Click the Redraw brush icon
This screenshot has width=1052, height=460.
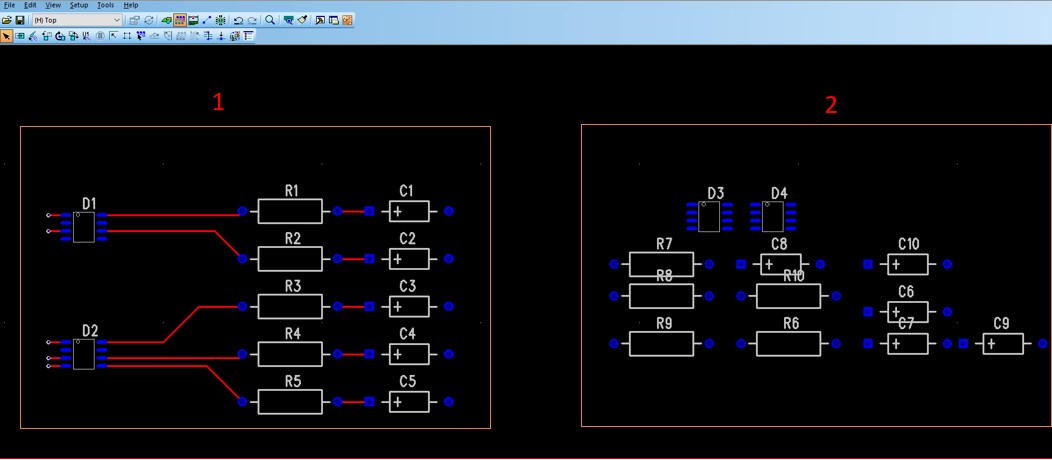303,20
